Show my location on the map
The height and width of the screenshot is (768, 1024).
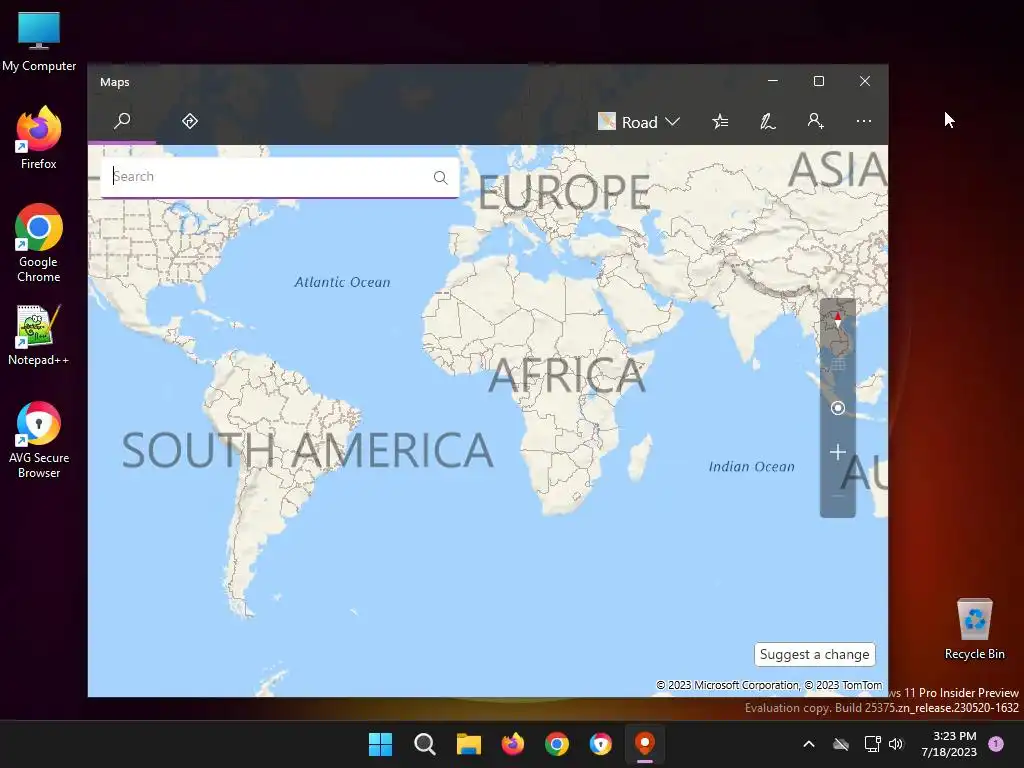tap(838, 408)
